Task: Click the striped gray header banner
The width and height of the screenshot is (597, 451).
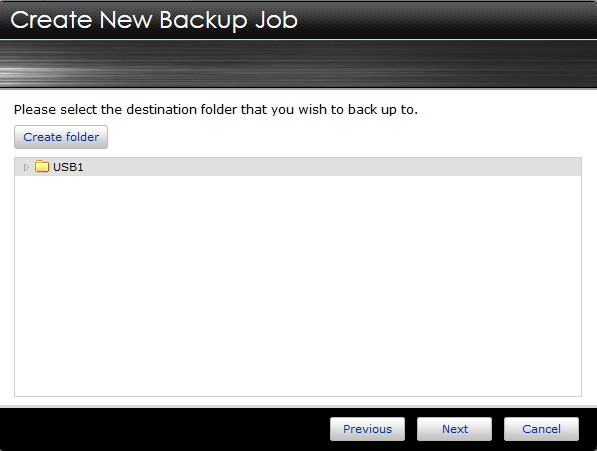Action: pos(298,64)
